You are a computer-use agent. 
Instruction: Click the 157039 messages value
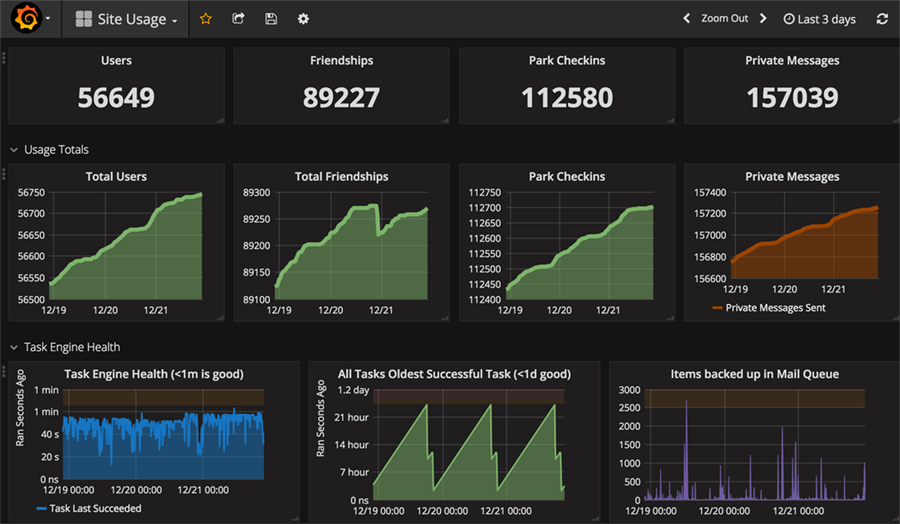pyautogui.click(x=792, y=97)
